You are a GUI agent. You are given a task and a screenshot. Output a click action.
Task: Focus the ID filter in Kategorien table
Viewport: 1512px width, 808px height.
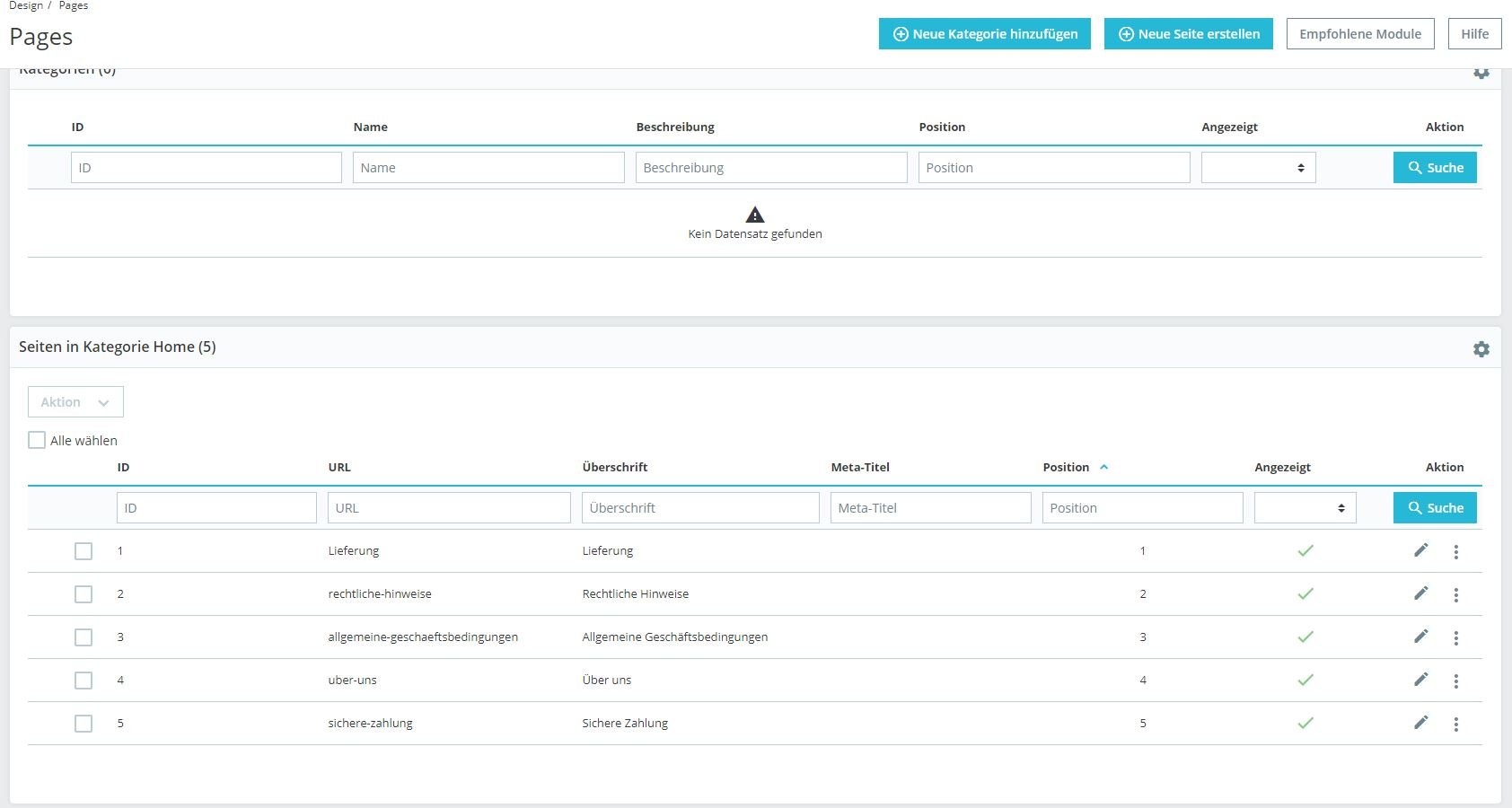coord(207,168)
